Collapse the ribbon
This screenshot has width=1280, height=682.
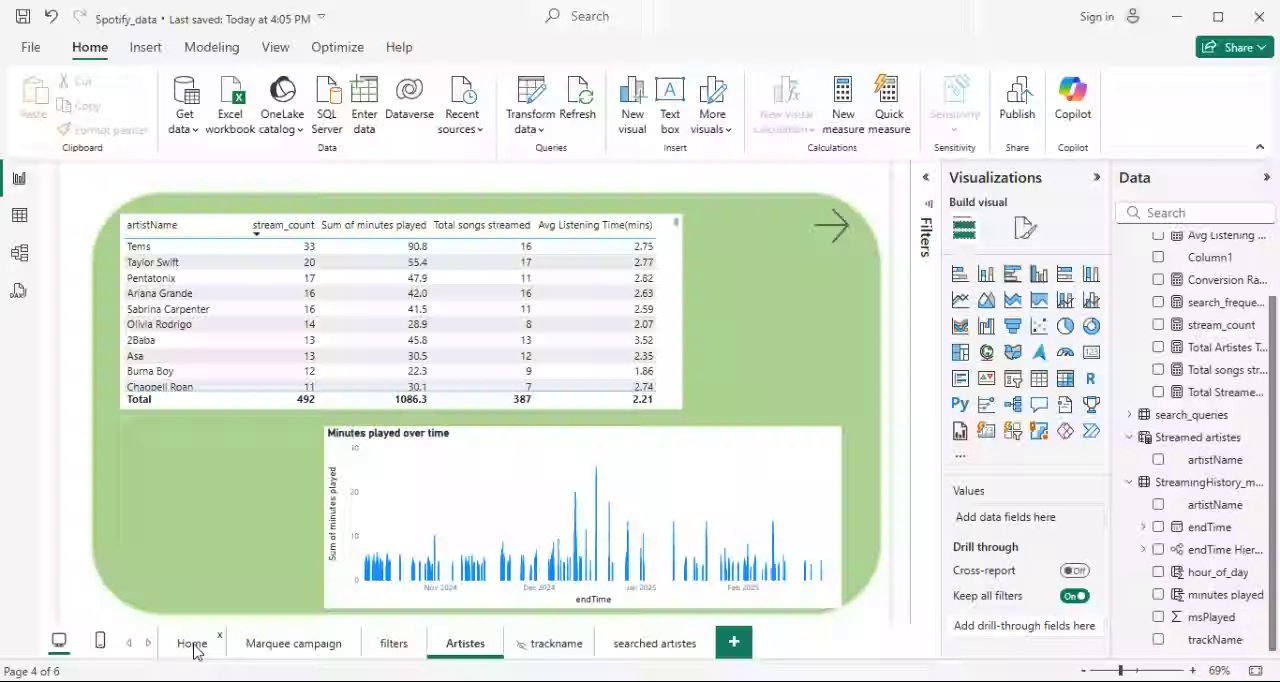(1260, 147)
